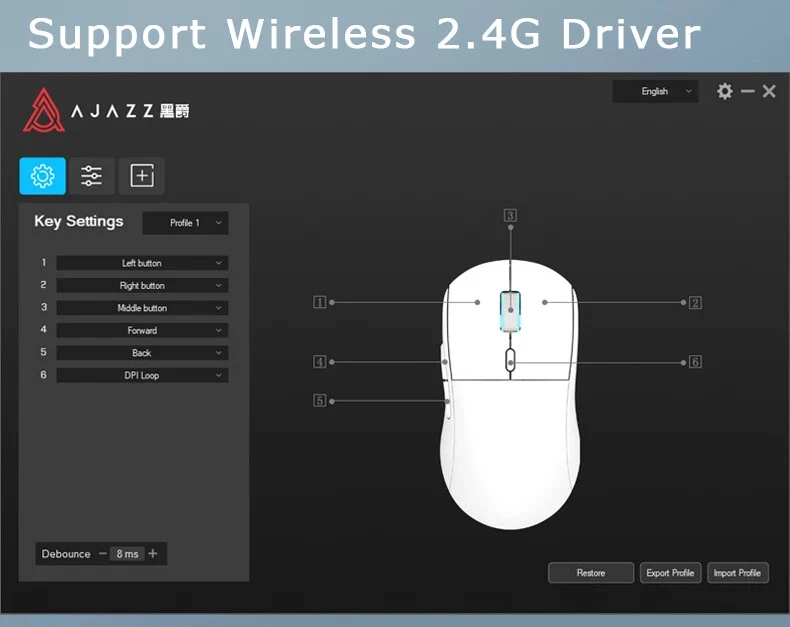Click the settings gear icon in title bar
Viewport: 790px width, 627px height.
(x=725, y=91)
